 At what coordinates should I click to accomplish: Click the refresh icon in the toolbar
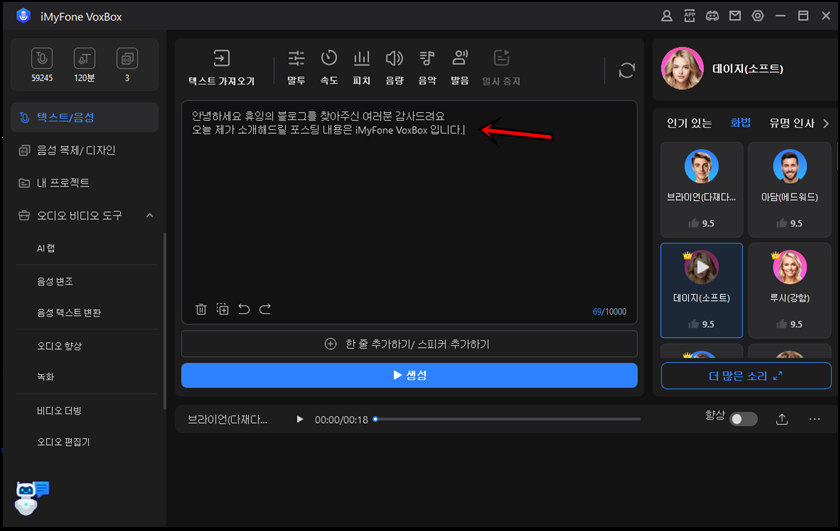coord(627,70)
